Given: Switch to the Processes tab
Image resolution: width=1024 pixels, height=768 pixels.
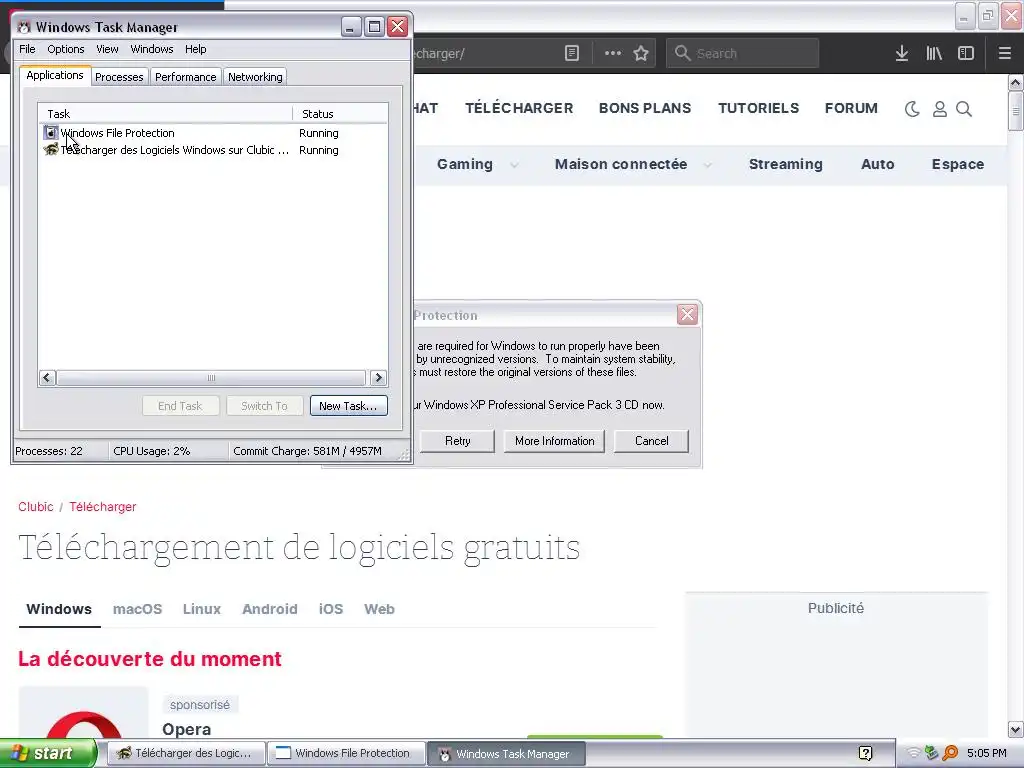Looking at the screenshot, I should [x=119, y=77].
